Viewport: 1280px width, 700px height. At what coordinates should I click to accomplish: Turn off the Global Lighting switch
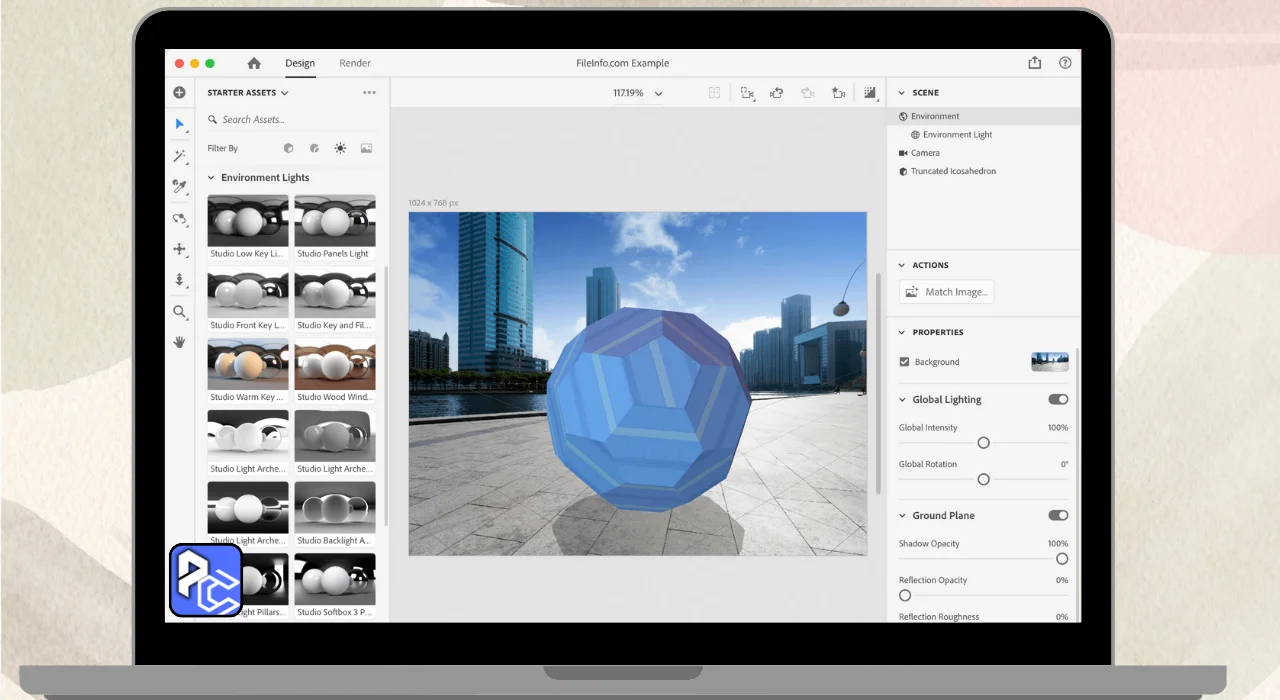tap(1057, 399)
